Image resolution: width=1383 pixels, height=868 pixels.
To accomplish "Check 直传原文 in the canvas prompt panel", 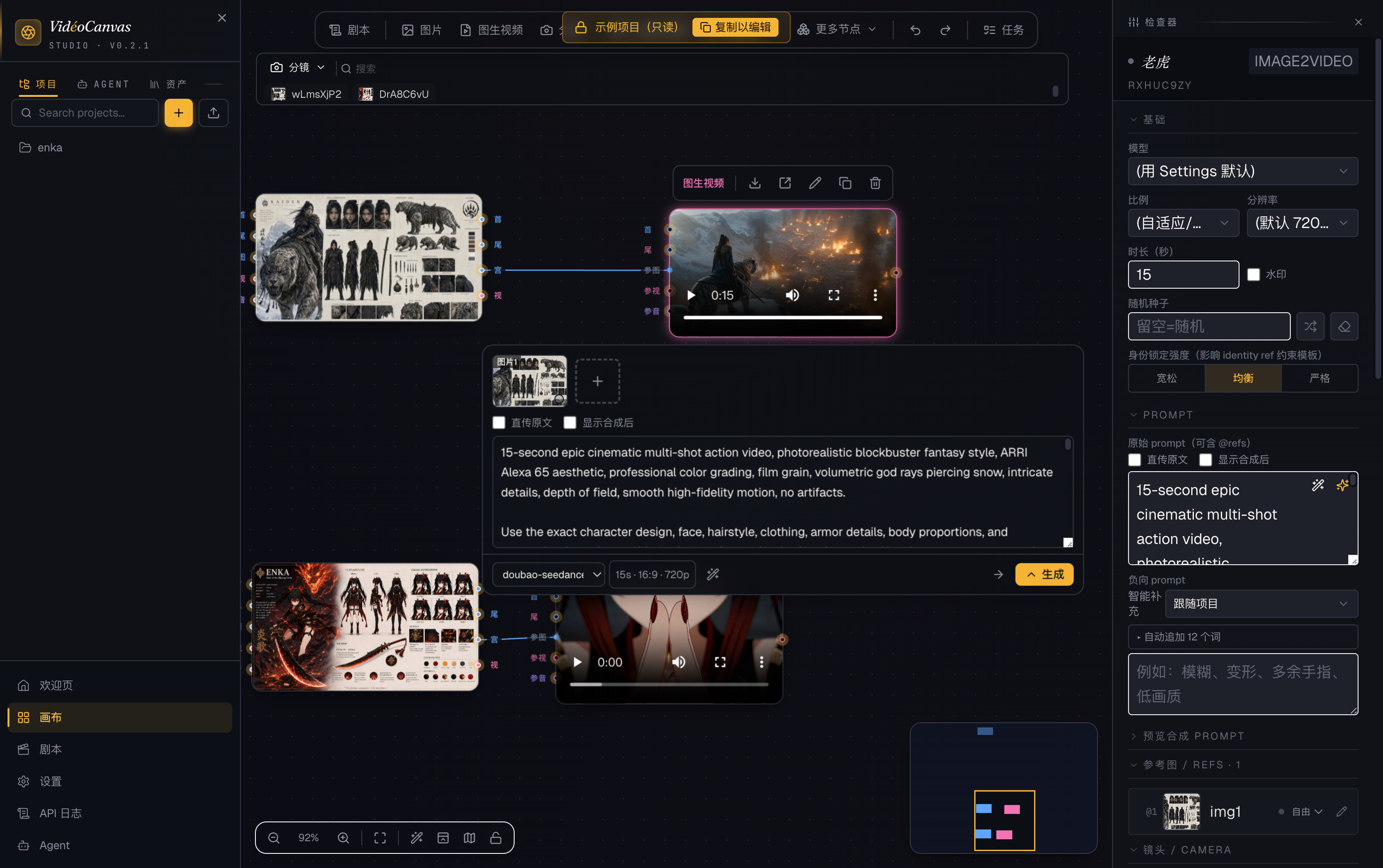I will pyautogui.click(x=499, y=423).
